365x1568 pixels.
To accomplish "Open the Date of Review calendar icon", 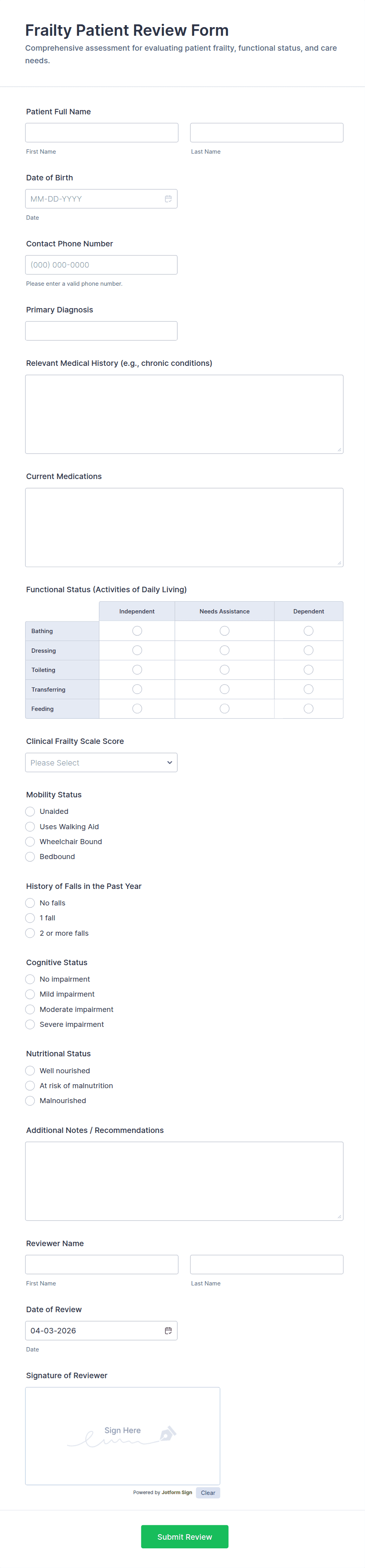I will tap(168, 1331).
